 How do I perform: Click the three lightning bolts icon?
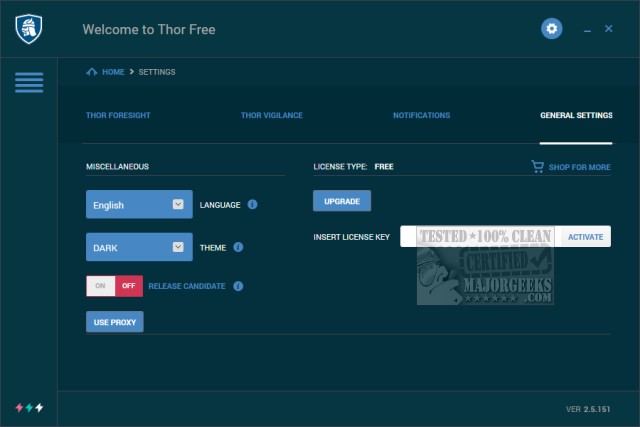tap(29, 407)
